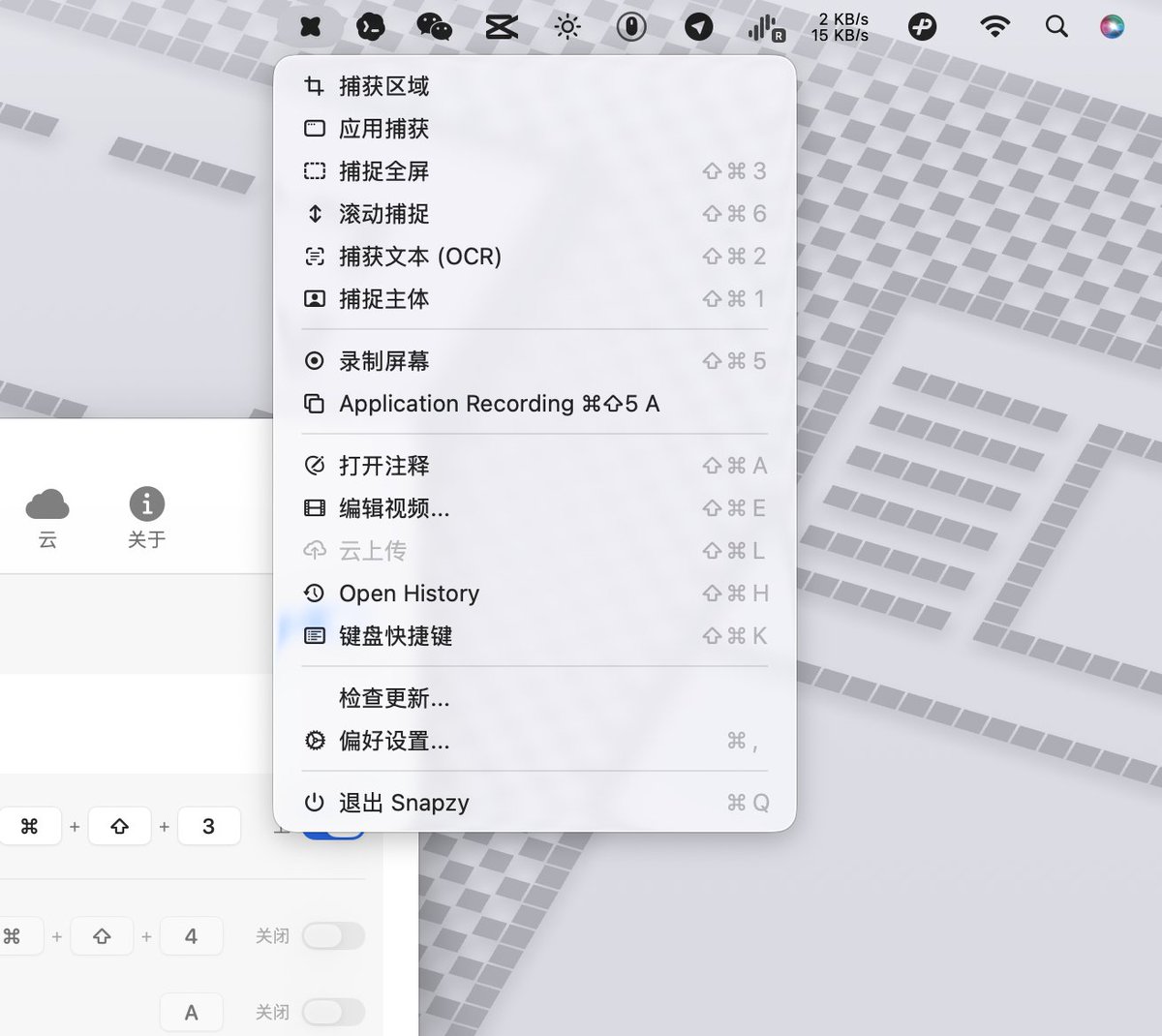Select Application Recording menu entry
The image size is (1162, 1036).
click(535, 404)
